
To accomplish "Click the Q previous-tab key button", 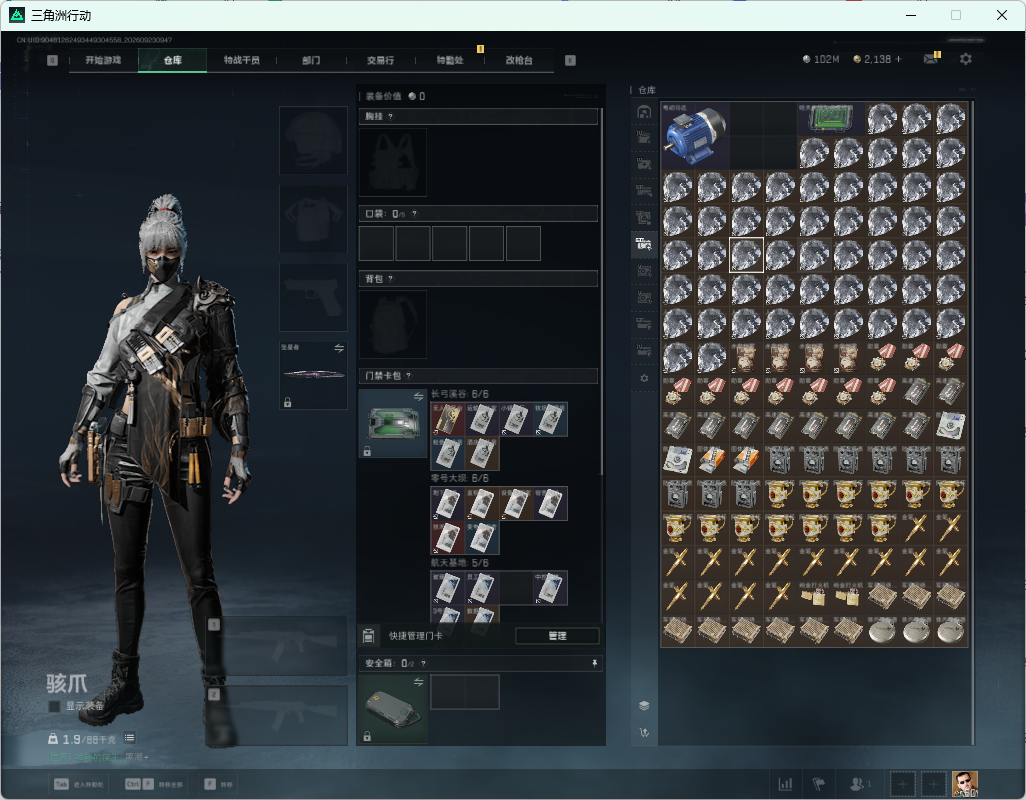I will click(x=52, y=60).
